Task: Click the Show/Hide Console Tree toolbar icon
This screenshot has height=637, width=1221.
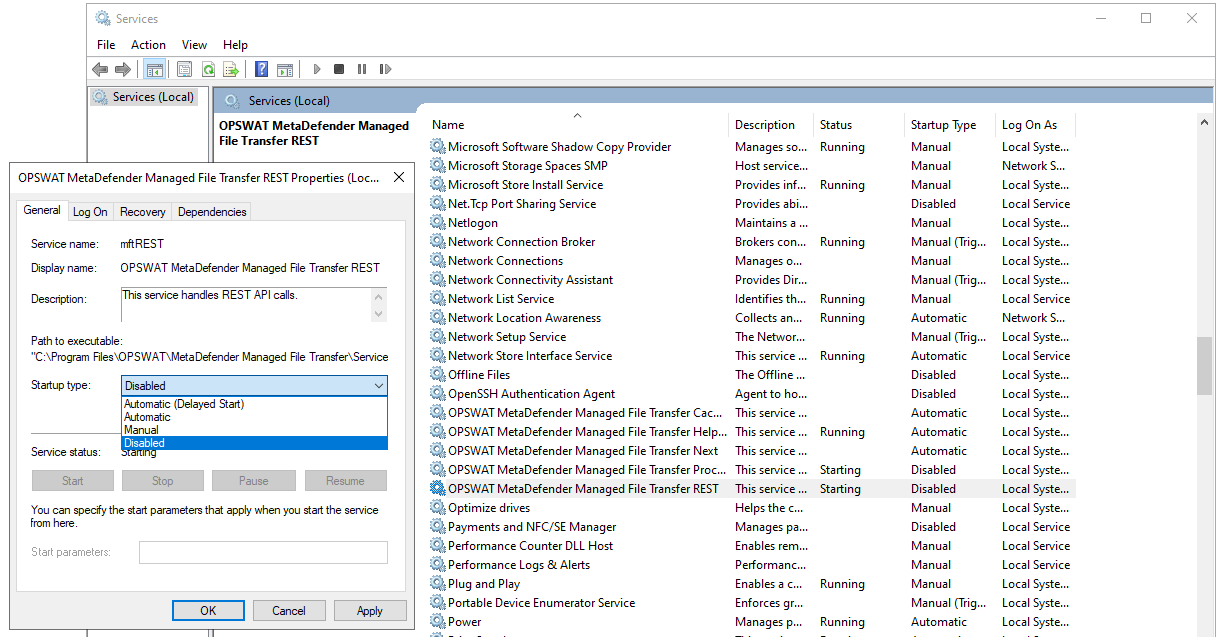Action: (154, 69)
